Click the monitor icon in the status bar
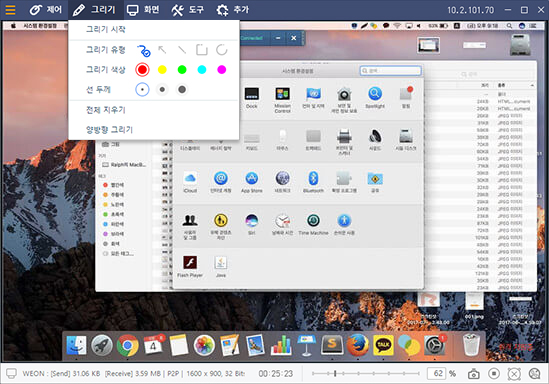 11,373
